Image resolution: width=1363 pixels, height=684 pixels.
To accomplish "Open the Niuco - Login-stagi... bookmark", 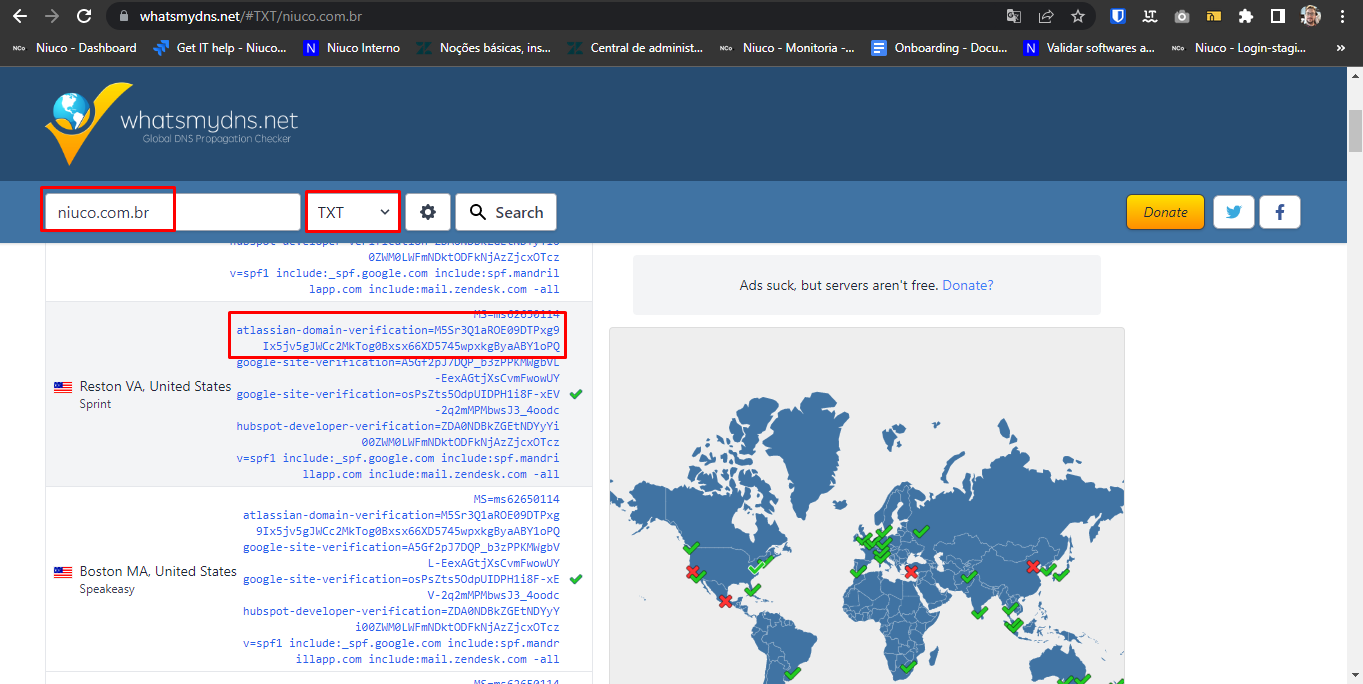I will (1239, 47).
